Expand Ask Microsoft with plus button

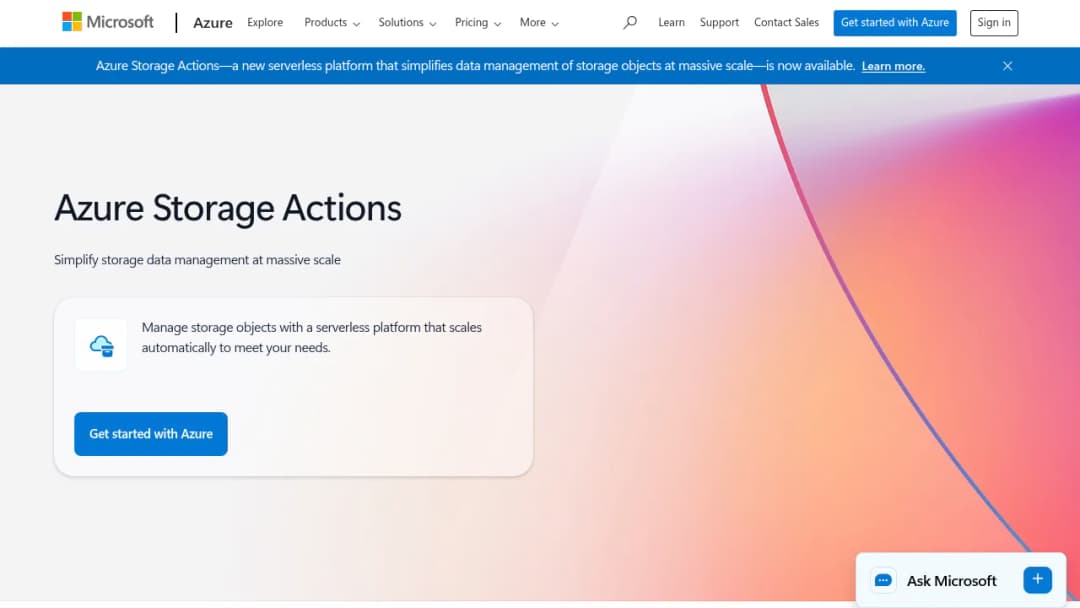[1037, 580]
